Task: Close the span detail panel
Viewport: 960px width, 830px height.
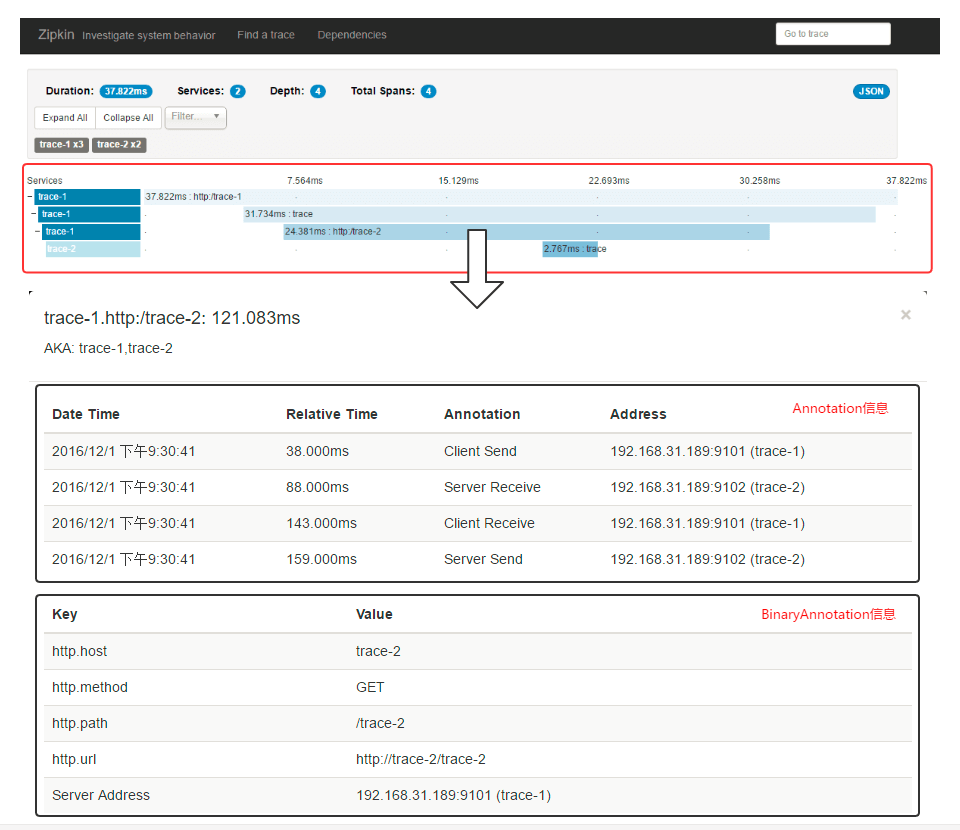Action: pyautogui.click(x=906, y=315)
